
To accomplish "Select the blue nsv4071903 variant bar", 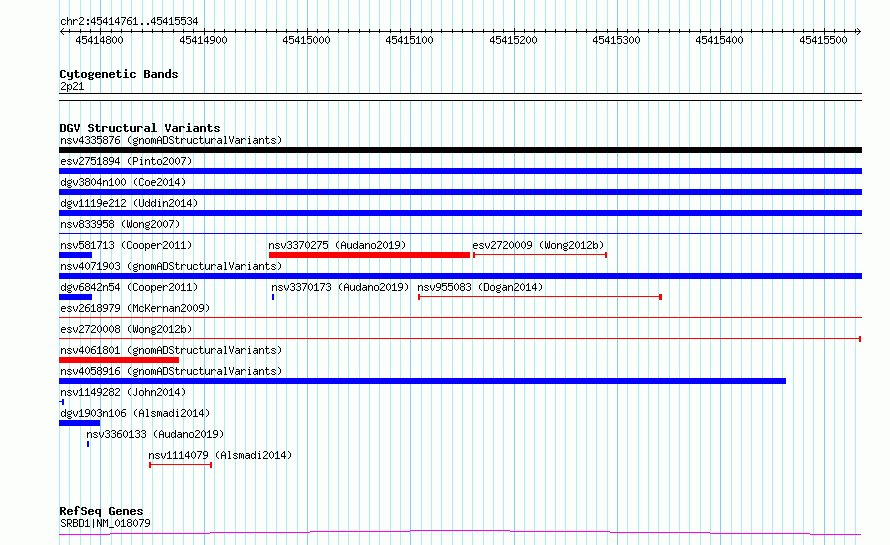I will 460,276.
